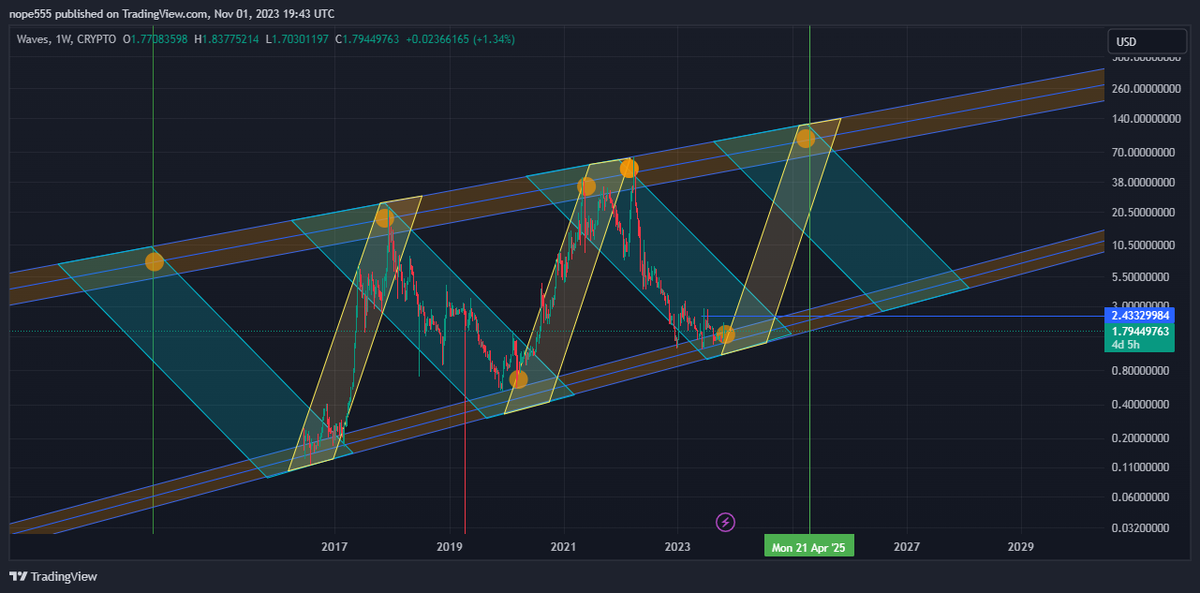This screenshot has width=1200, height=593.
Task: Click the TradingView logo at bottom left
Action: click(x=53, y=576)
